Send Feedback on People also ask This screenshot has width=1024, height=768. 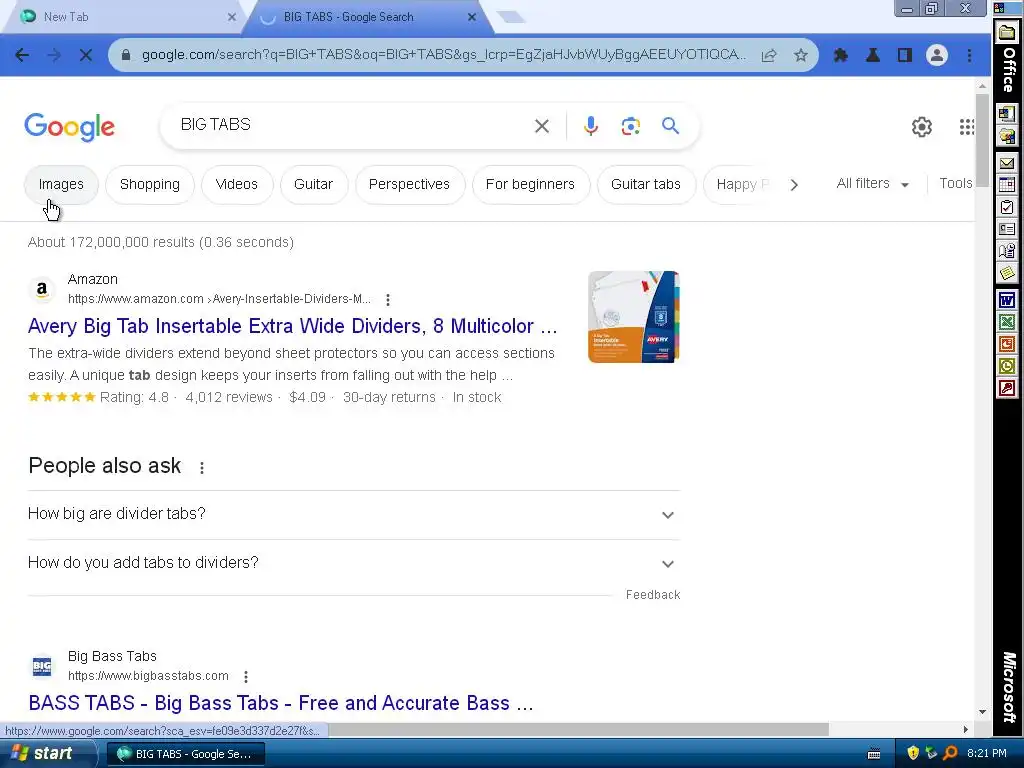(653, 595)
